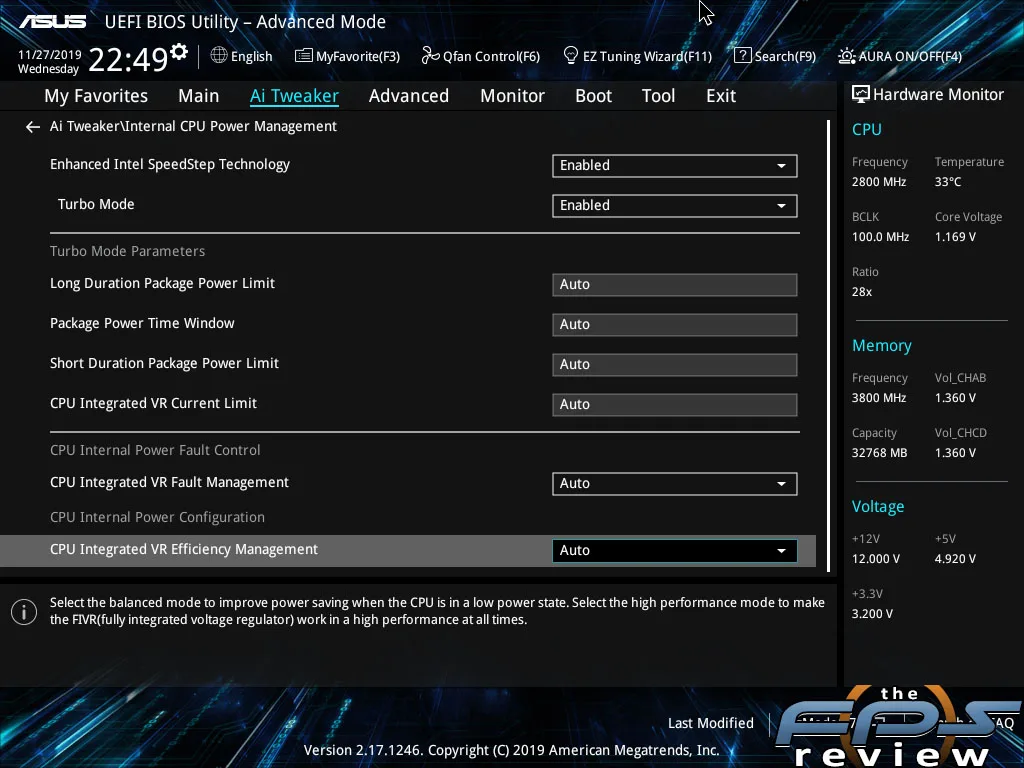The image size is (1024, 768).
Task: Open the Turbo Mode dropdown
Action: [x=675, y=206]
